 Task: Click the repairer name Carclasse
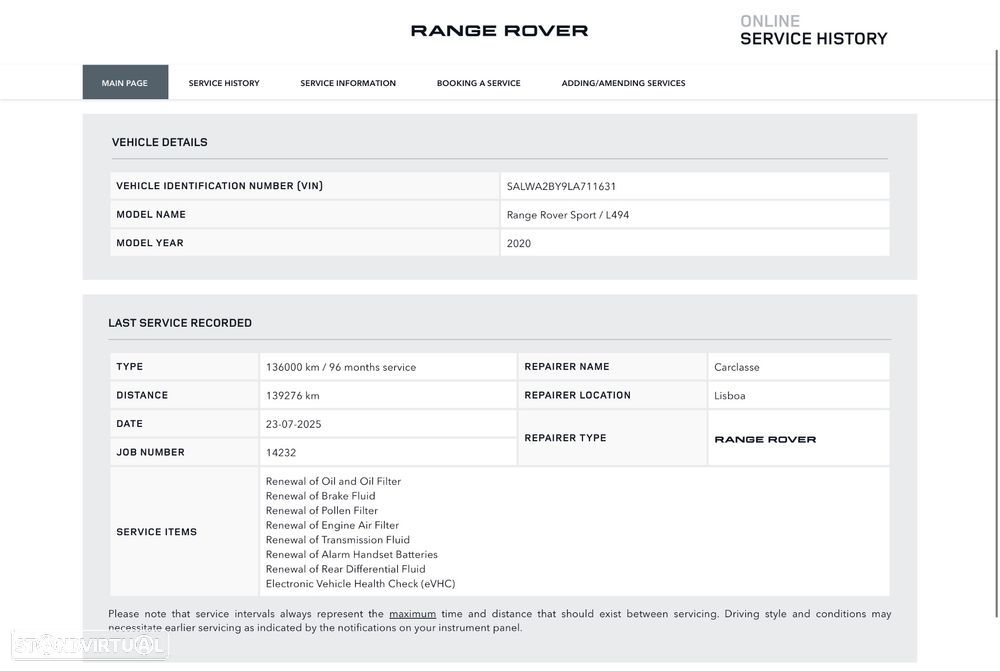(x=737, y=367)
